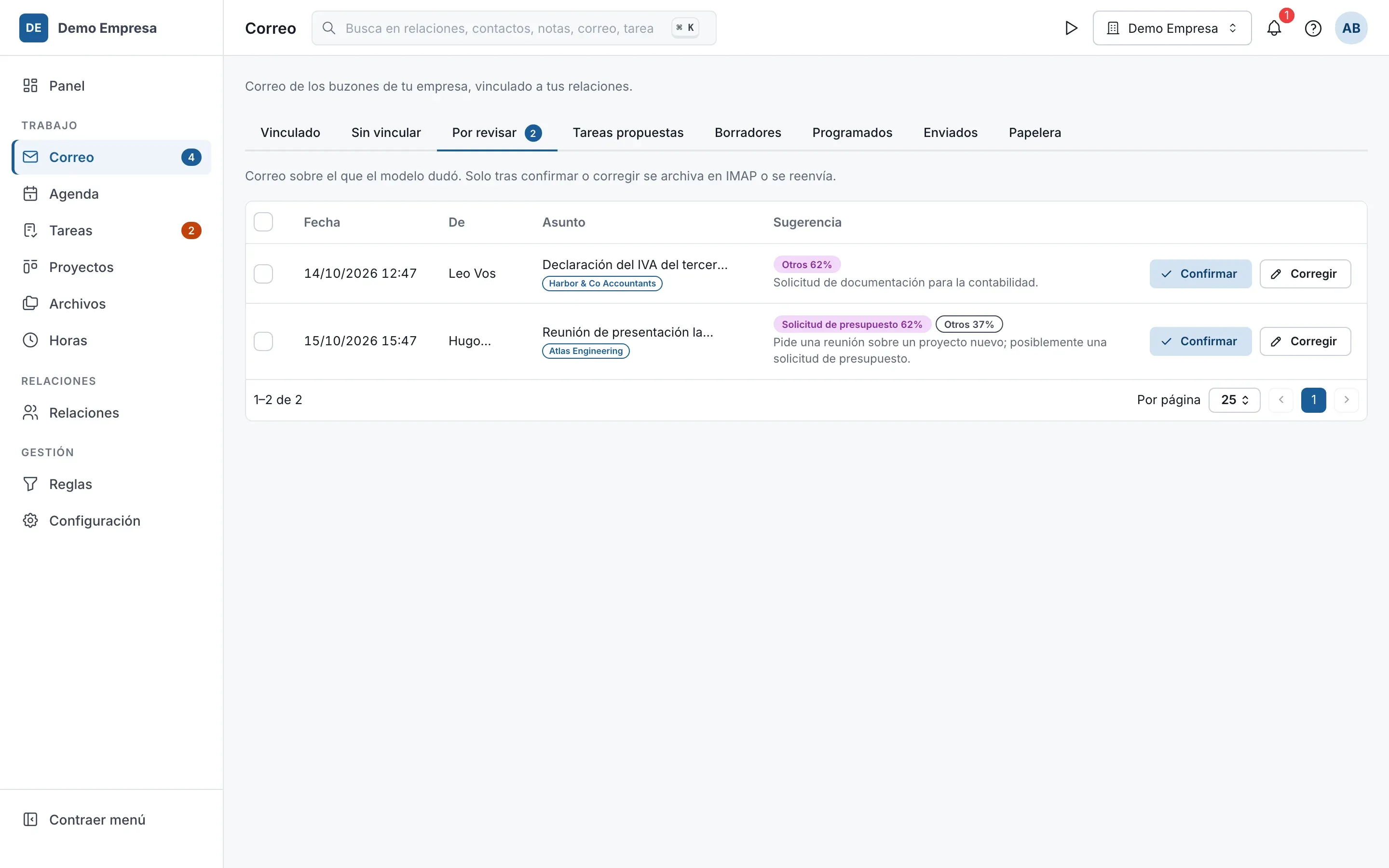The width and height of the screenshot is (1389, 868).
Task: Open the Papelera tab
Action: (1035, 133)
